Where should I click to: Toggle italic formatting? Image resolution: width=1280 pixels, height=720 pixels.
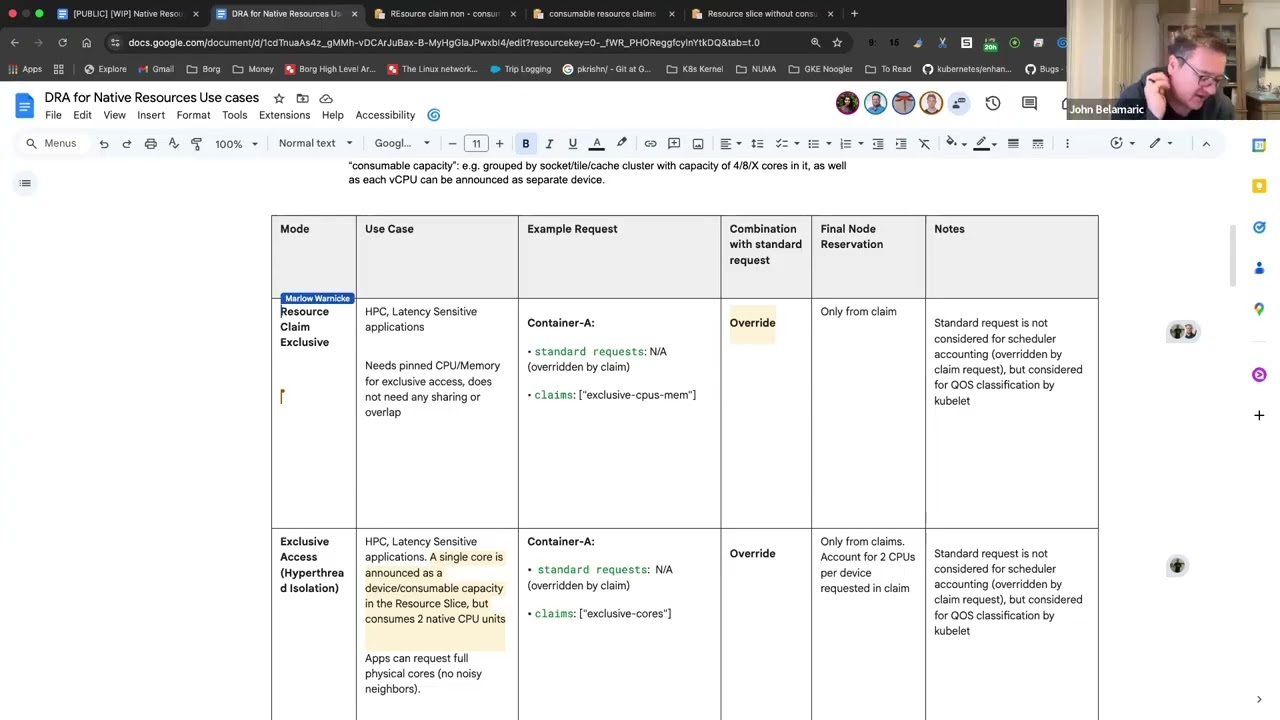[549, 144]
